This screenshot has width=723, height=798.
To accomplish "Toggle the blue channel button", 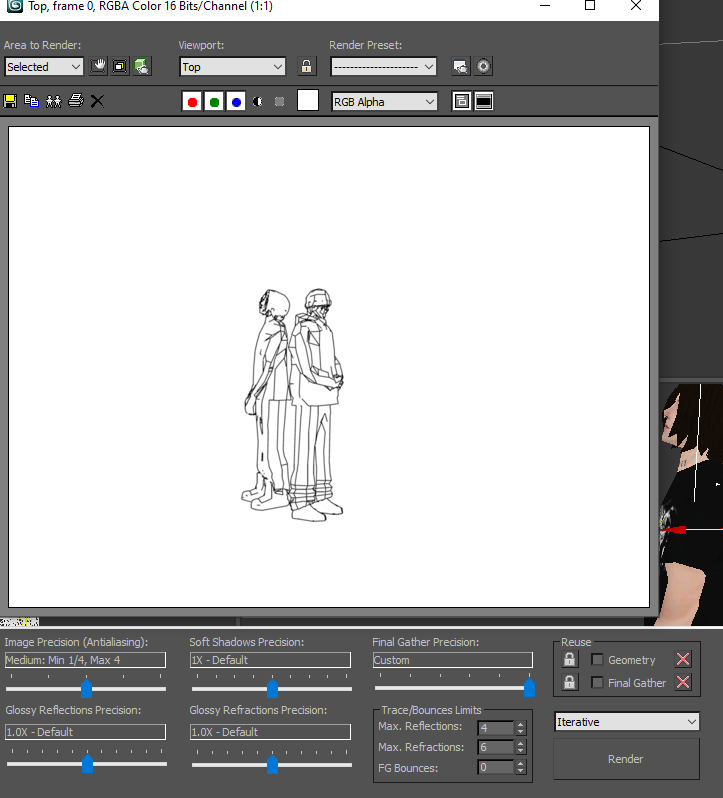I will click(x=236, y=101).
